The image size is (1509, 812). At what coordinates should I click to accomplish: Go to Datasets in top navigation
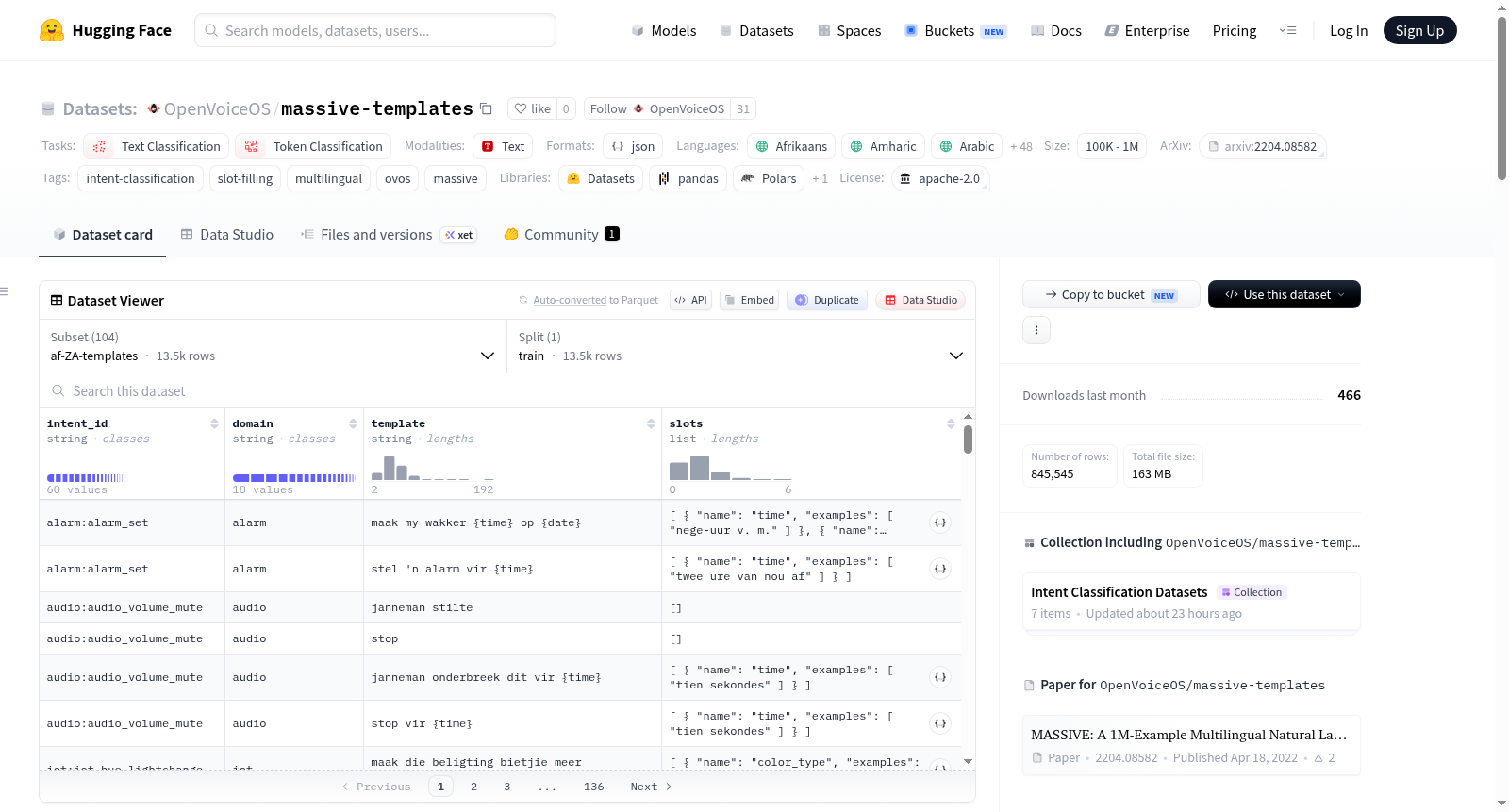click(x=757, y=30)
